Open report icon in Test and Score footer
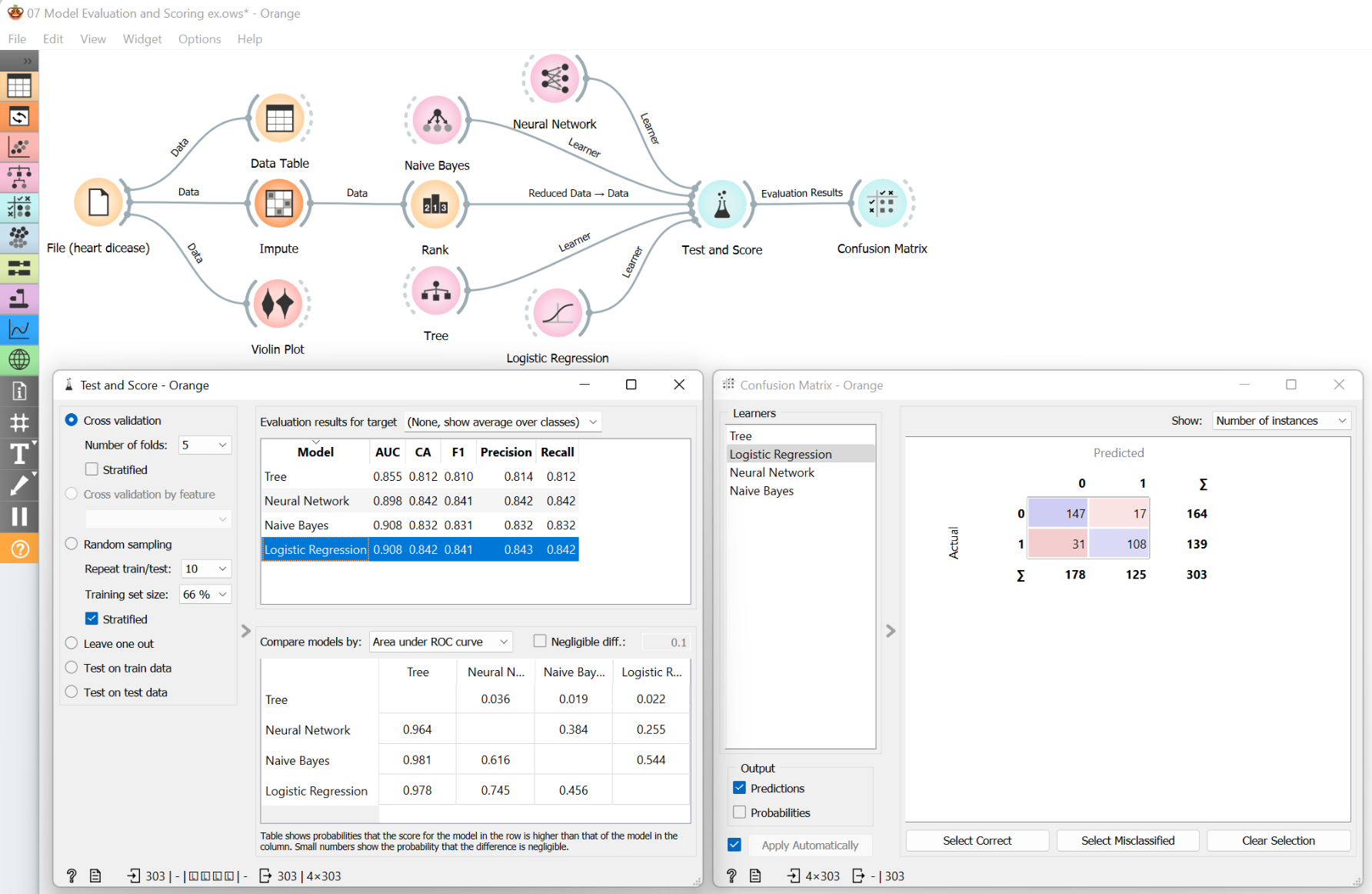 (x=96, y=876)
